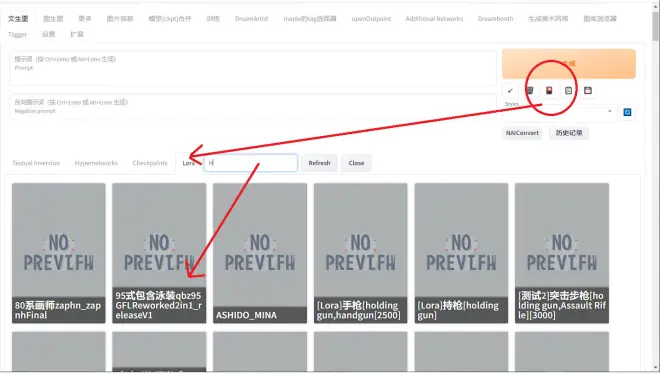Open the 历史记录 history button
The image size is (660, 374).
(569, 133)
